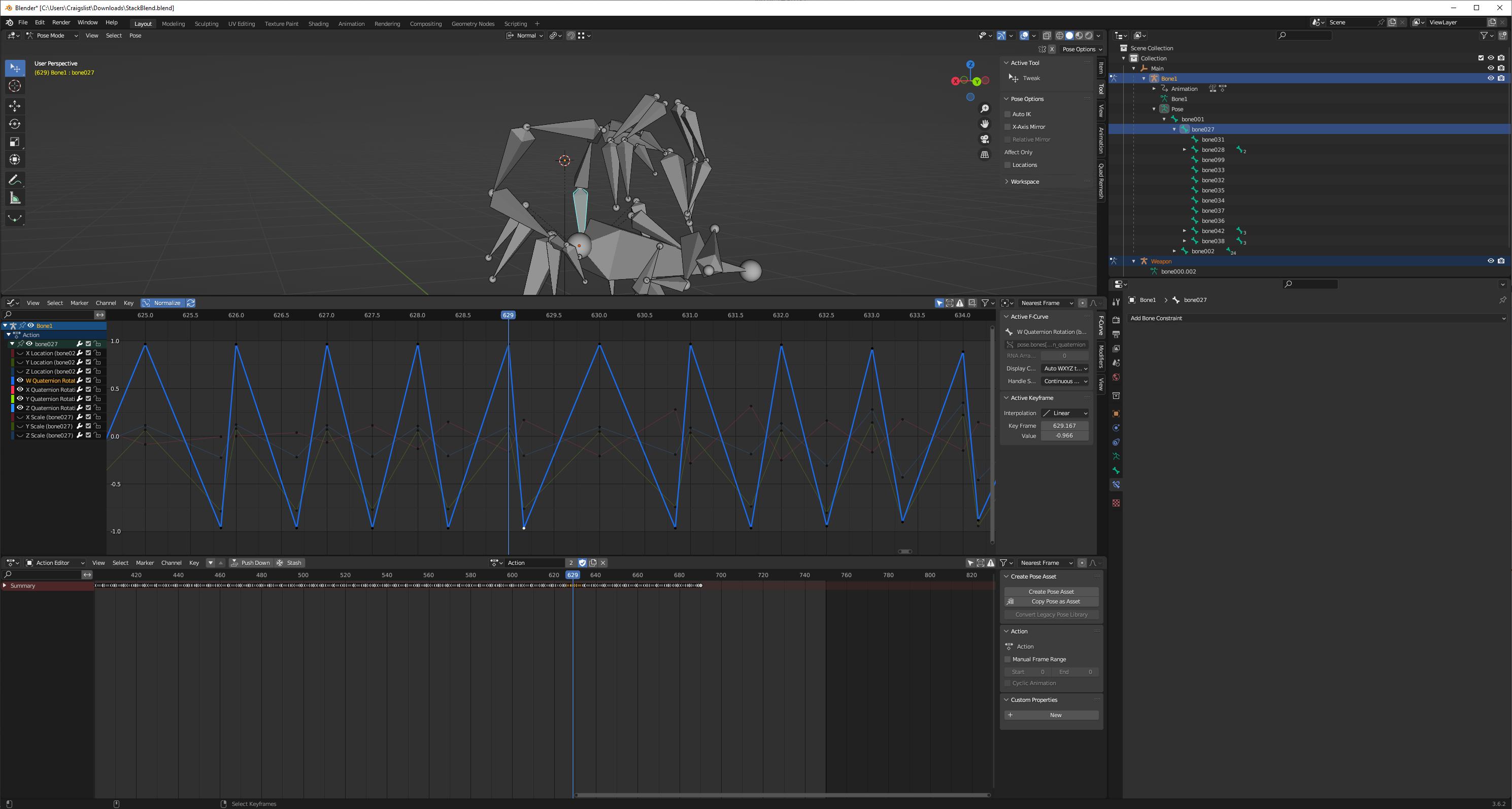Open the Interpolation dropdown in Active Keyframe
This screenshot has width=1512, height=809.
tap(1064, 413)
